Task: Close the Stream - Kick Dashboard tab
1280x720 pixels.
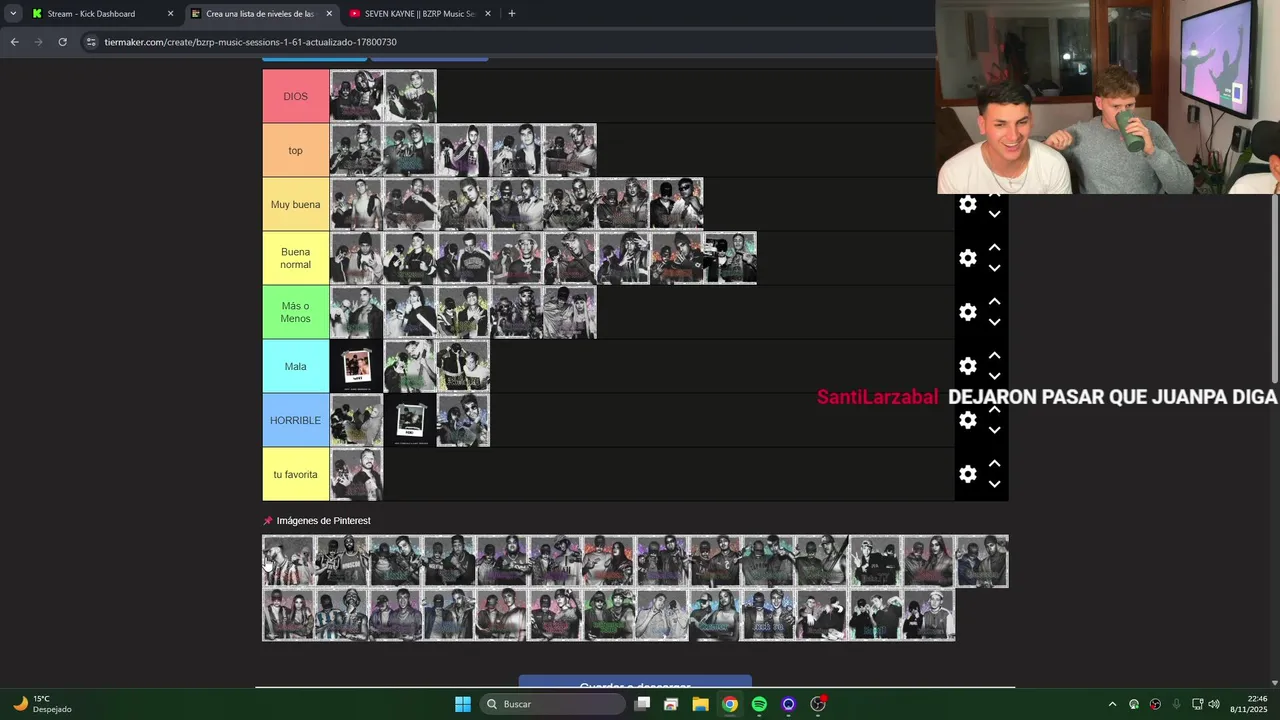Action: [x=170, y=14]
